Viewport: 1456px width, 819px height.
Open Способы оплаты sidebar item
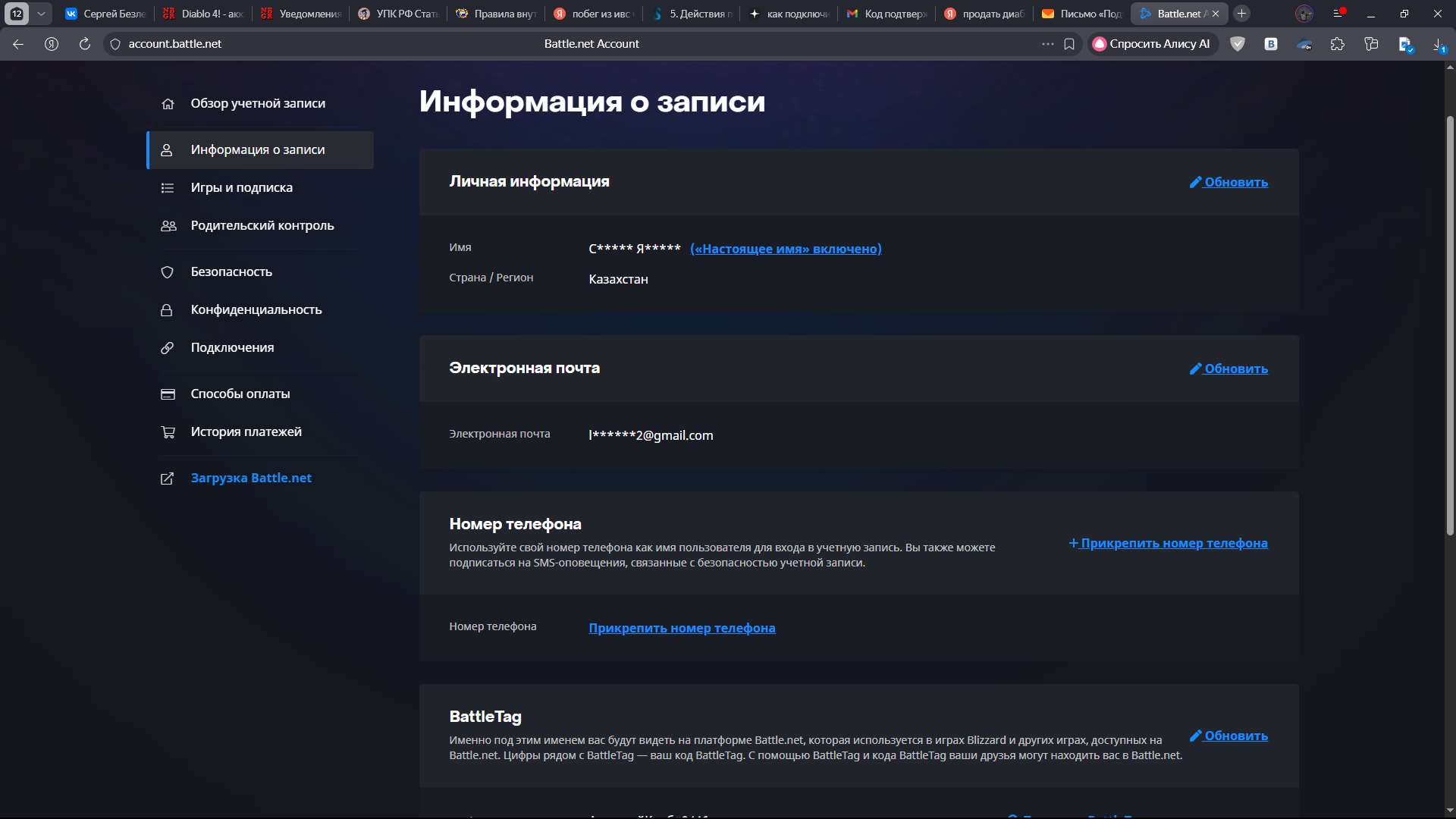240,394
